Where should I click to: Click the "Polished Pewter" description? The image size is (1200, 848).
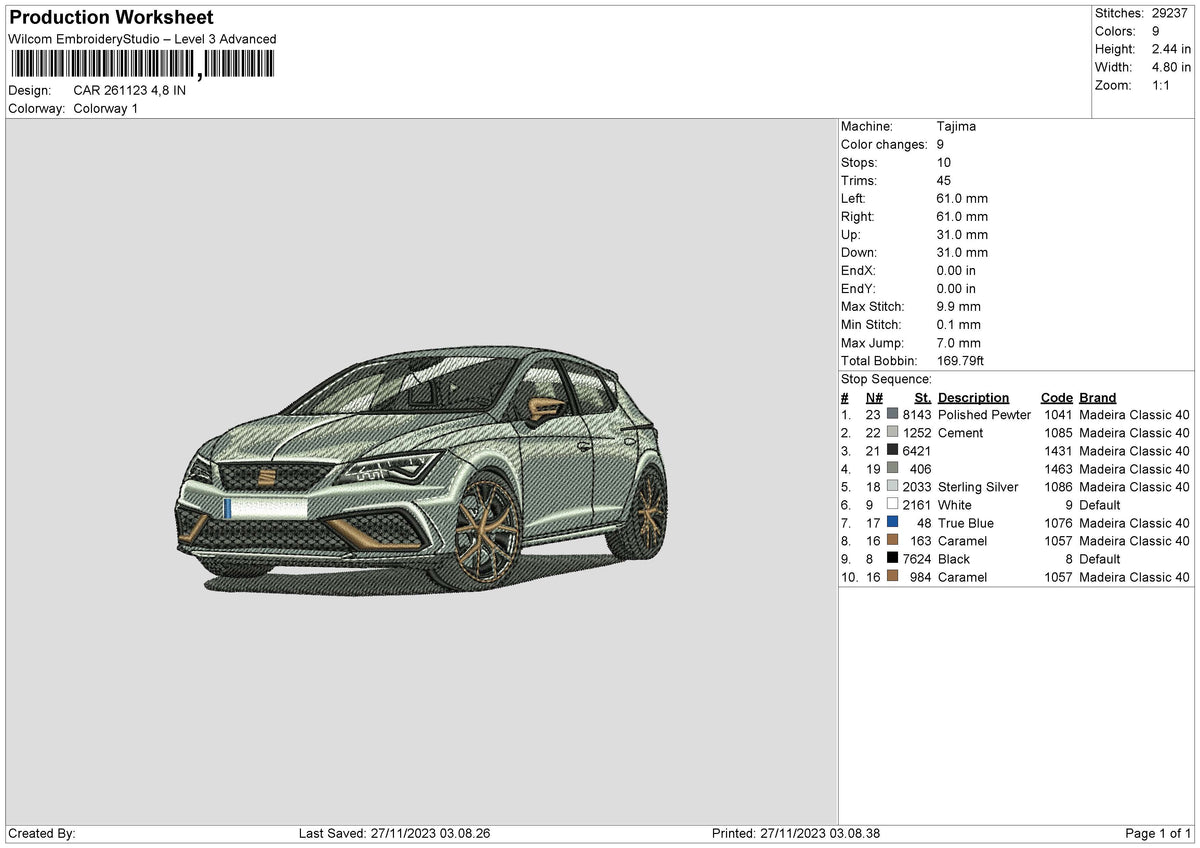pyautogui.click(x=984, y=415)
